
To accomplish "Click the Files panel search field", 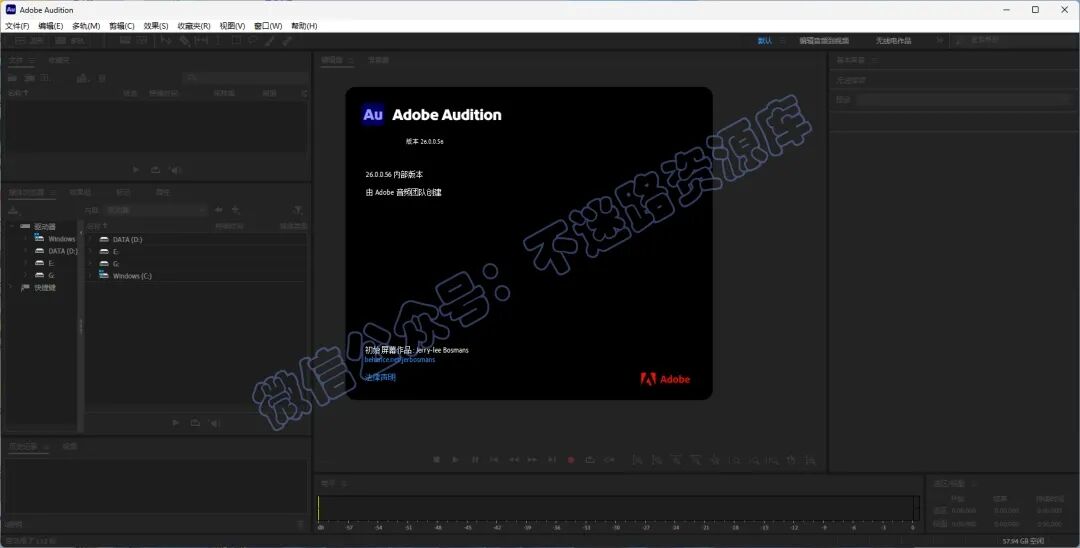I will coord(245,78).
